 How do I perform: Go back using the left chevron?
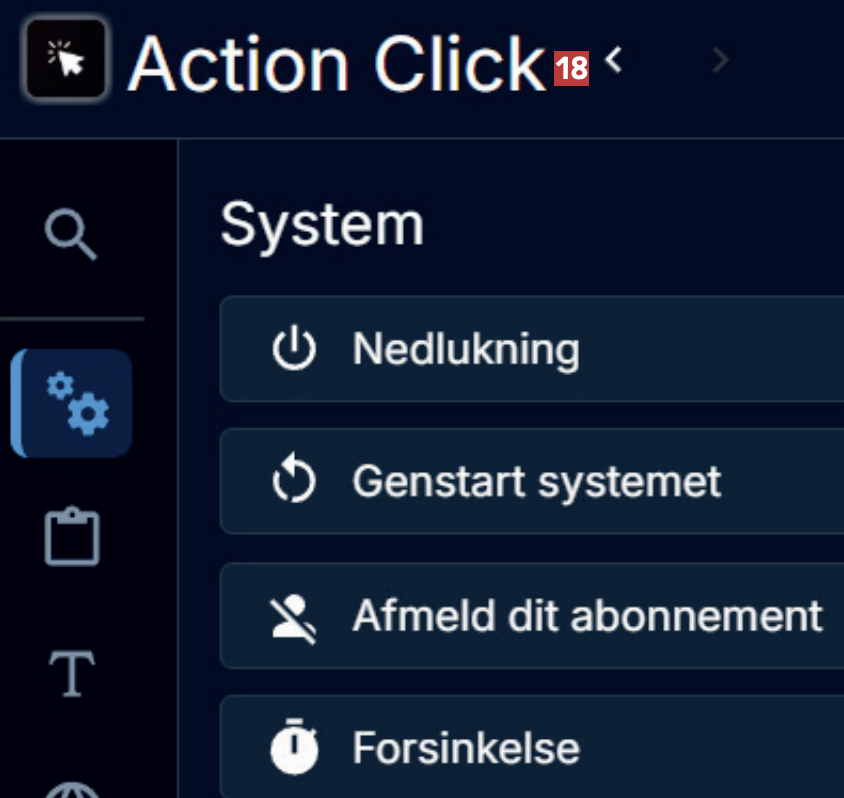pyautogui.click(x=614, y=61)
